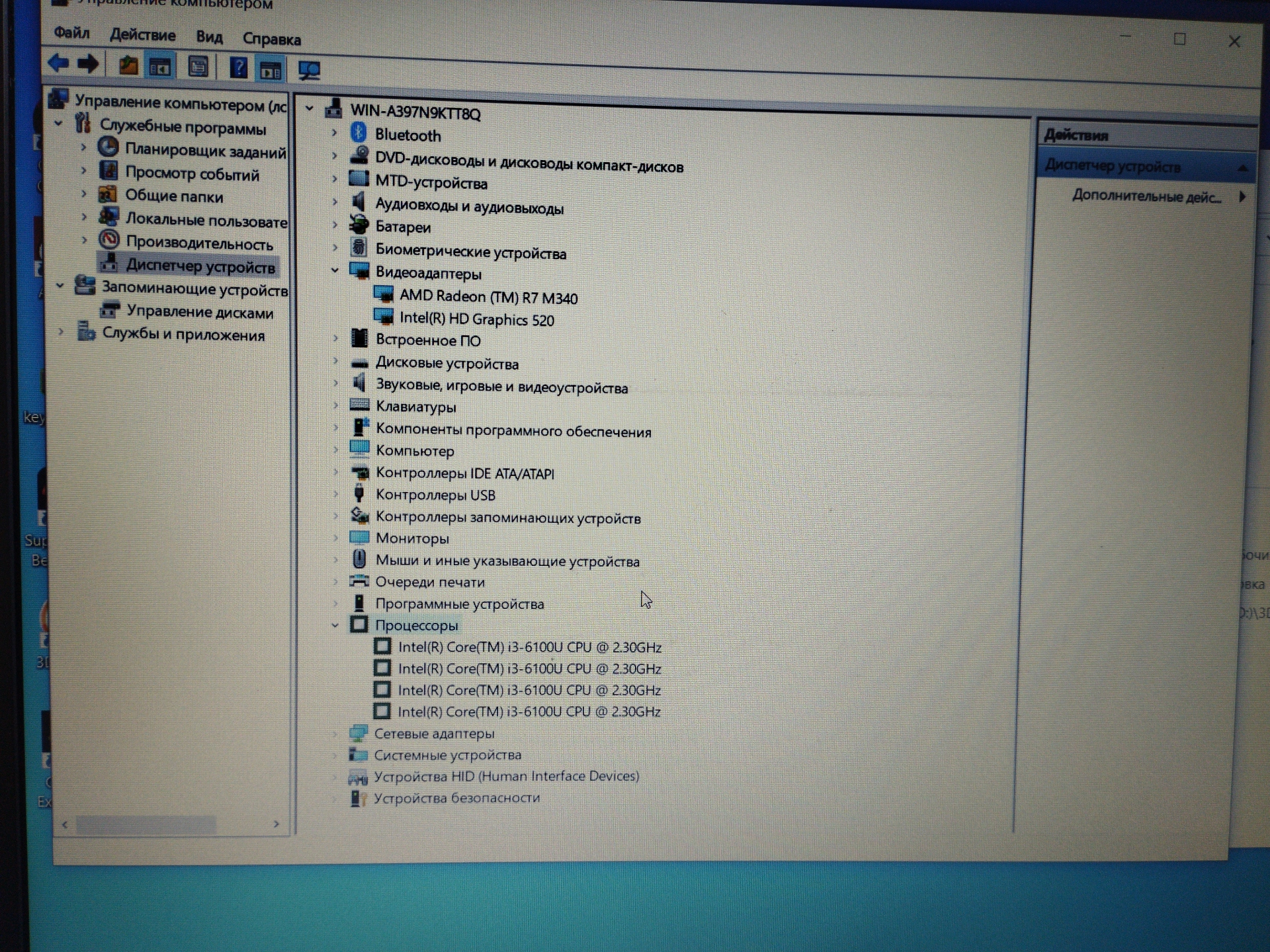Open Дополнительные действия submenu
Viewport: 1270px width, 952px height.
pyautogui.click(x=1146, y=196)
